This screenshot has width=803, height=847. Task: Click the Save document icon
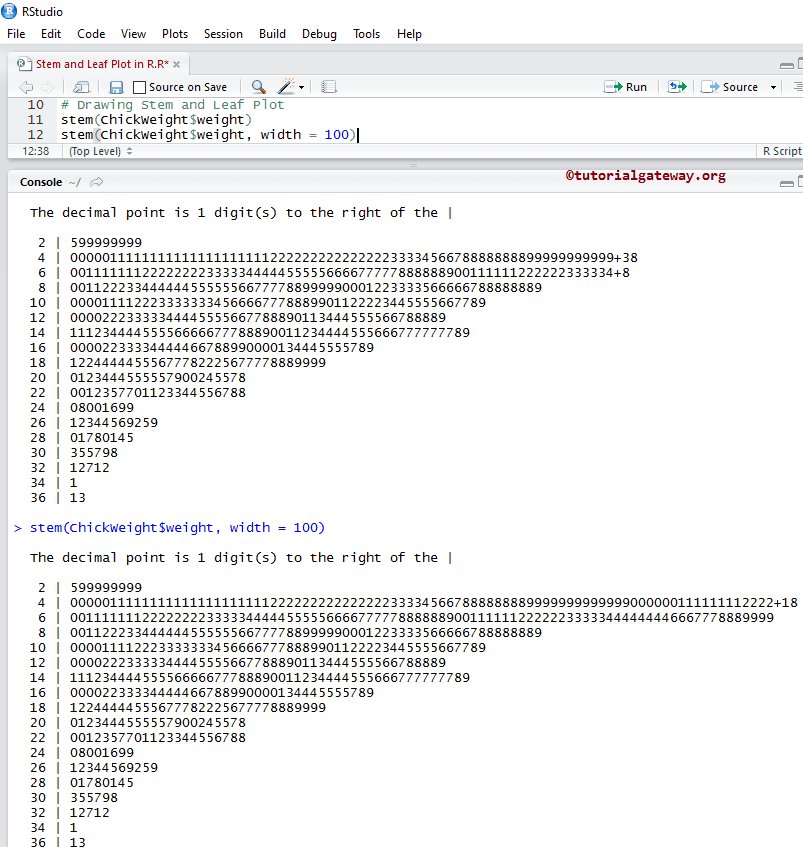point(116,87)
